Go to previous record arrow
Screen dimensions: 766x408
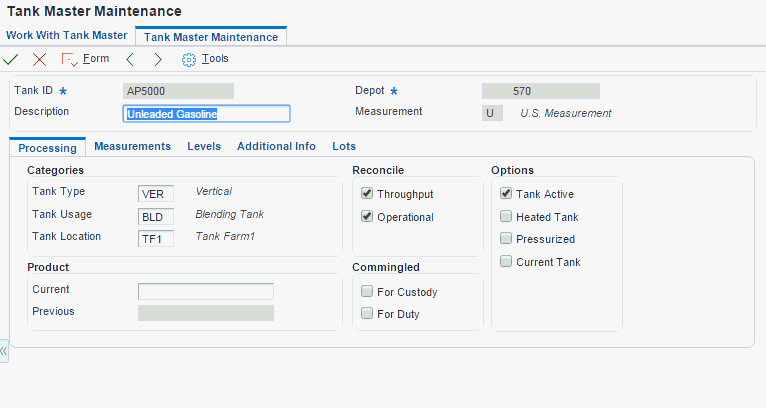(130, 60)
